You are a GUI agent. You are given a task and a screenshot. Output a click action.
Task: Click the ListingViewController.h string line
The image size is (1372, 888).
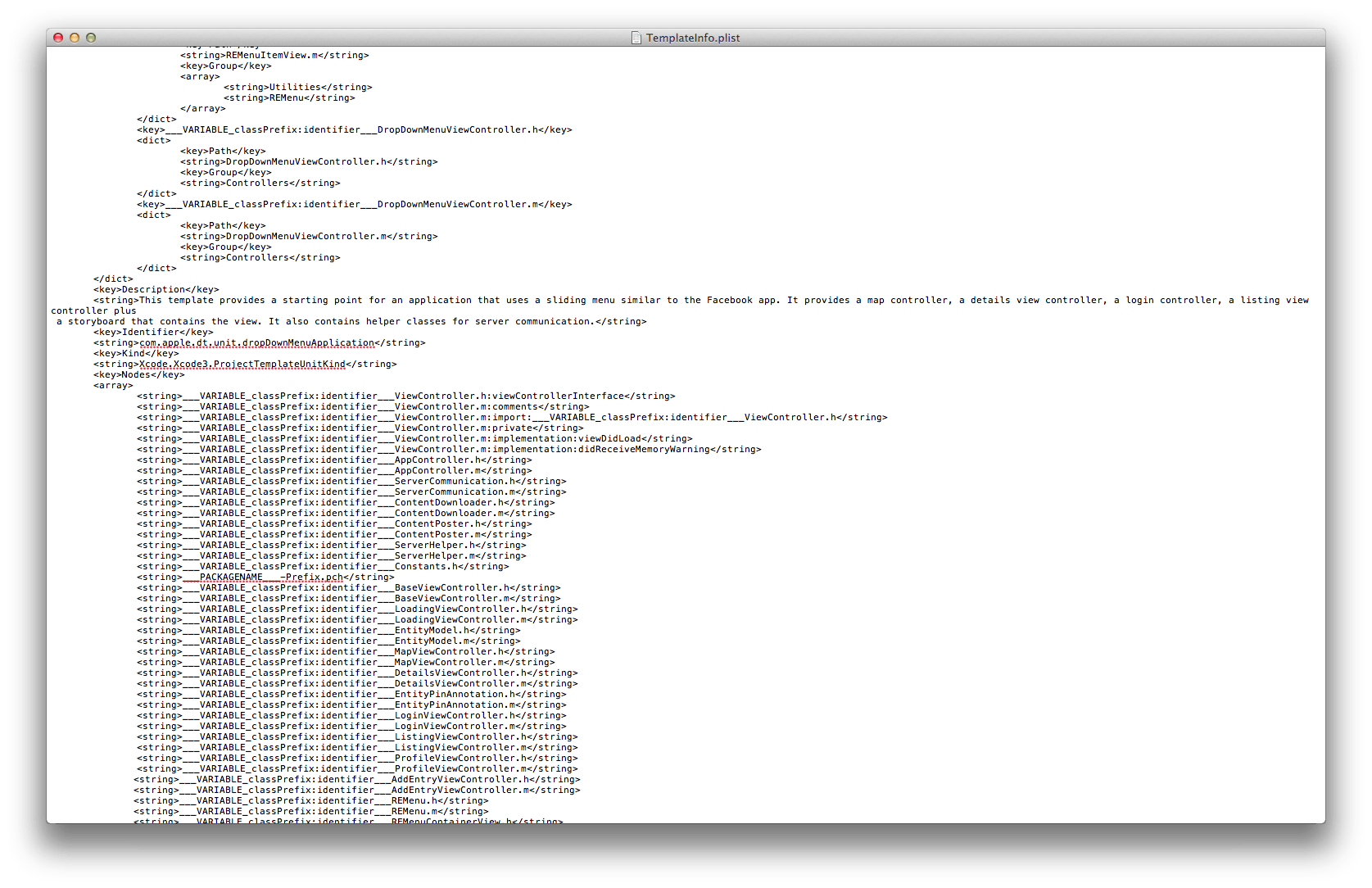357,736
